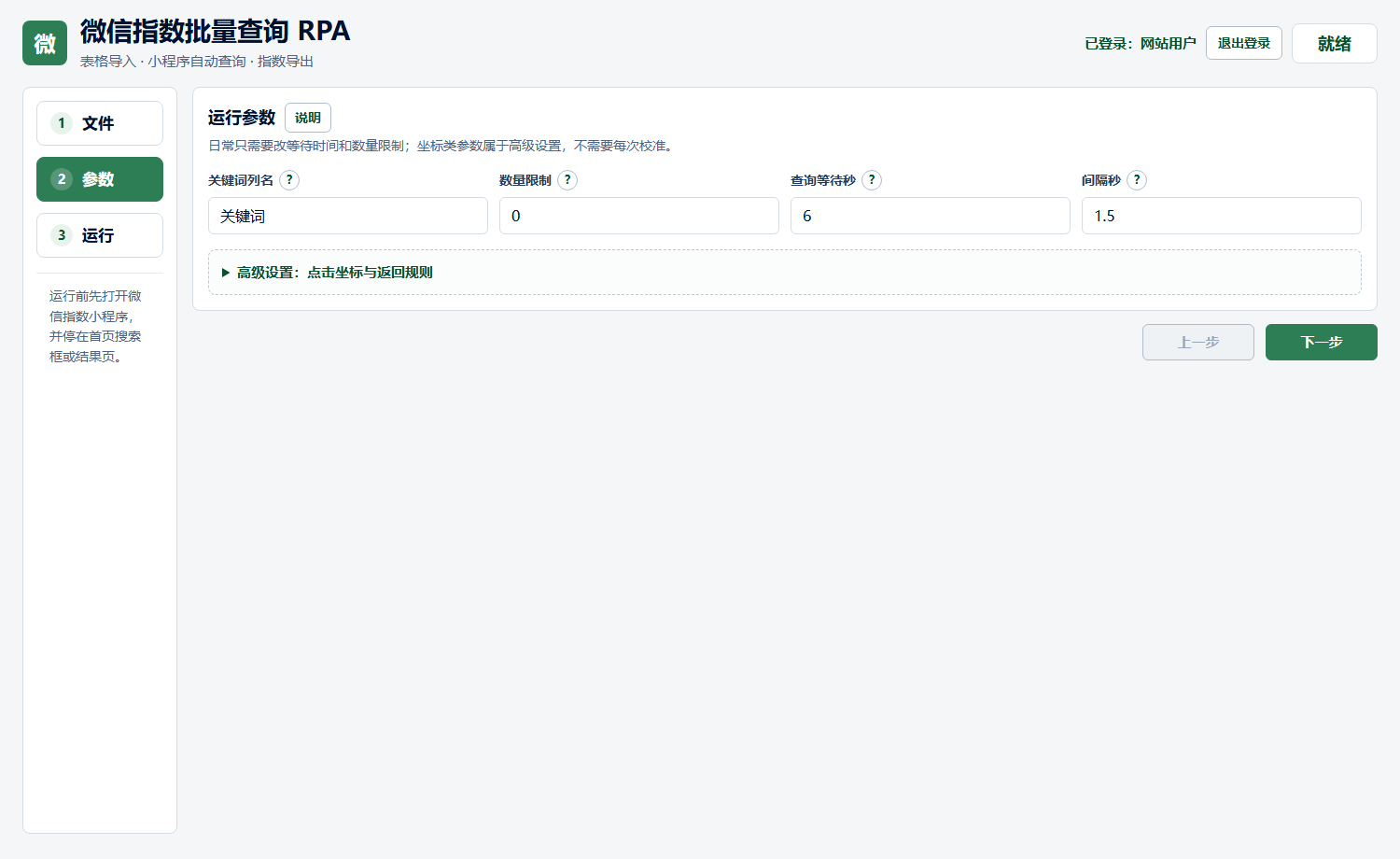Open help icon for 数量限制
Screen dimensions: 1400x859
click(x=567, y=180)
